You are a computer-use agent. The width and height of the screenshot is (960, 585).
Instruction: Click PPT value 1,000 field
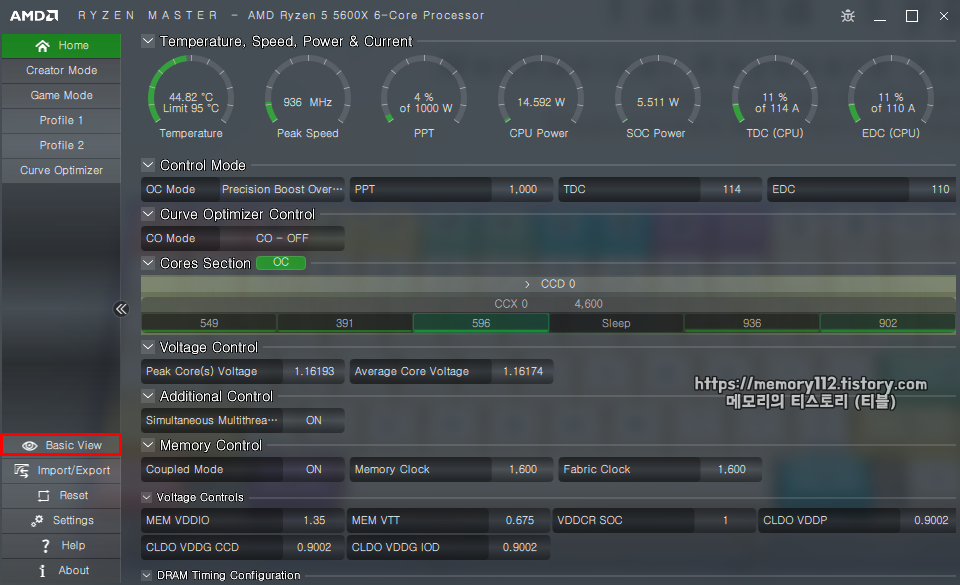click(522, 190)
